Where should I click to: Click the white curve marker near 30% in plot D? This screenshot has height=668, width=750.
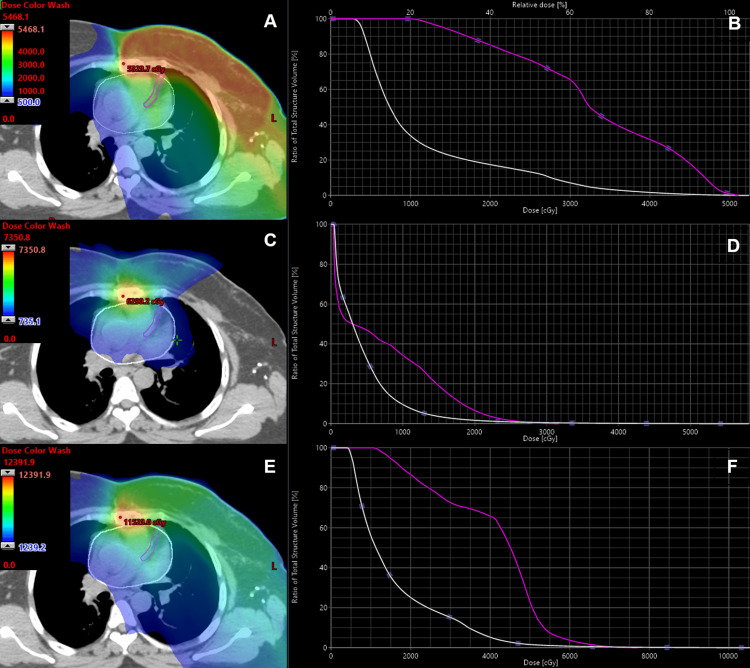370,367
